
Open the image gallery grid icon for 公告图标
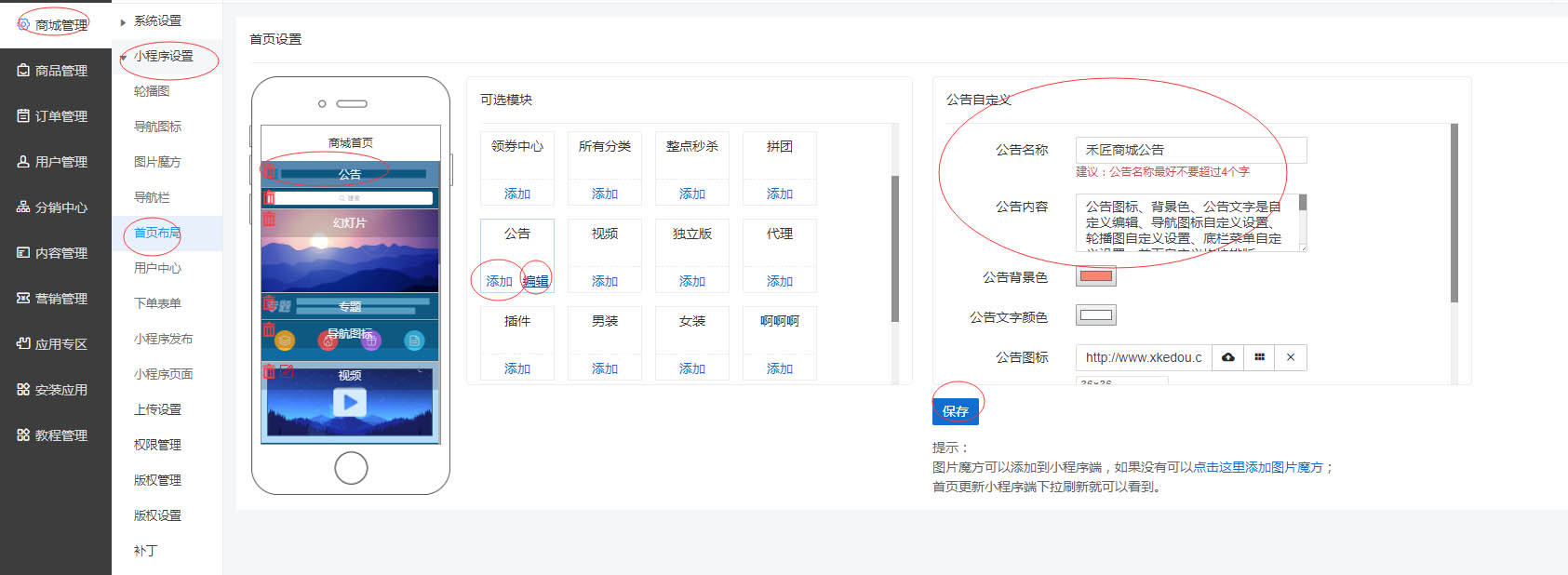(1259, 357)
